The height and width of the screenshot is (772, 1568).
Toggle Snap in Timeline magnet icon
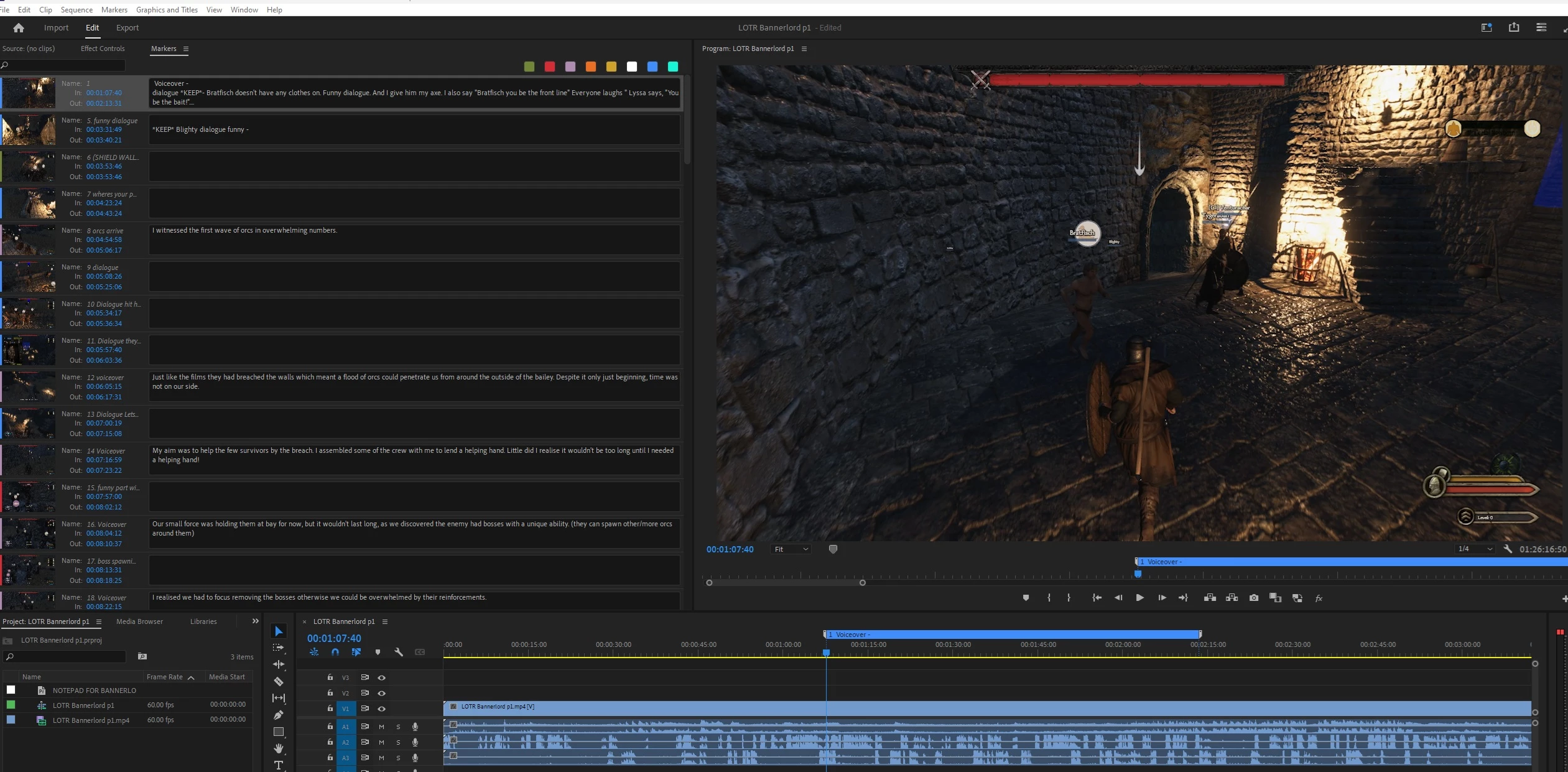[x=335, y=652]
